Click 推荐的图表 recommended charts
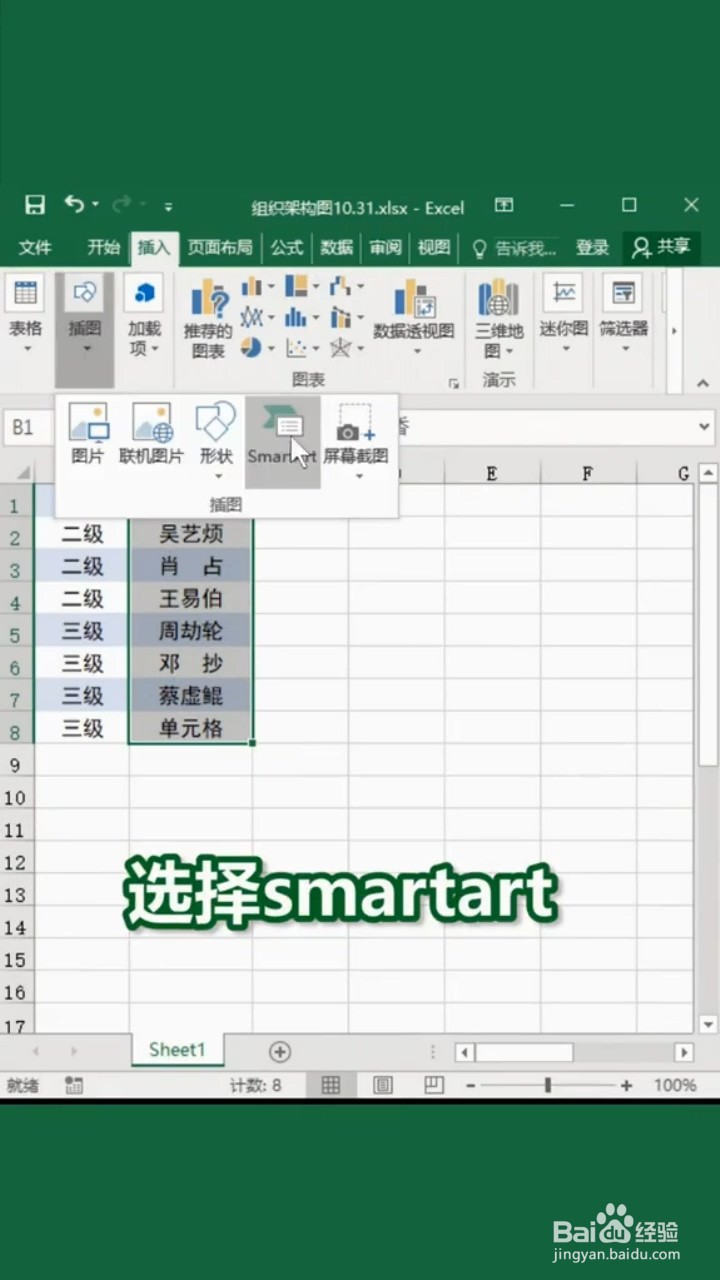This screenshot has width=720, height=1280. (x=208, y=320)
